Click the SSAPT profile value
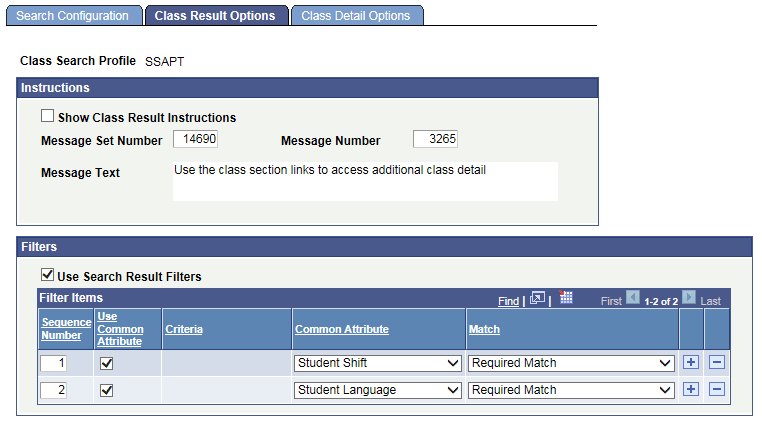Viewport: 762px width, 425px height. point(164,62)
